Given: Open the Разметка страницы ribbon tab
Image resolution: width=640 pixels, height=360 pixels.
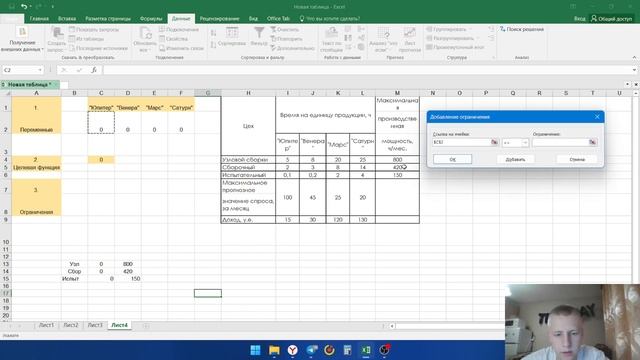Looking at the screenshot, I should [x=108, y=18].
